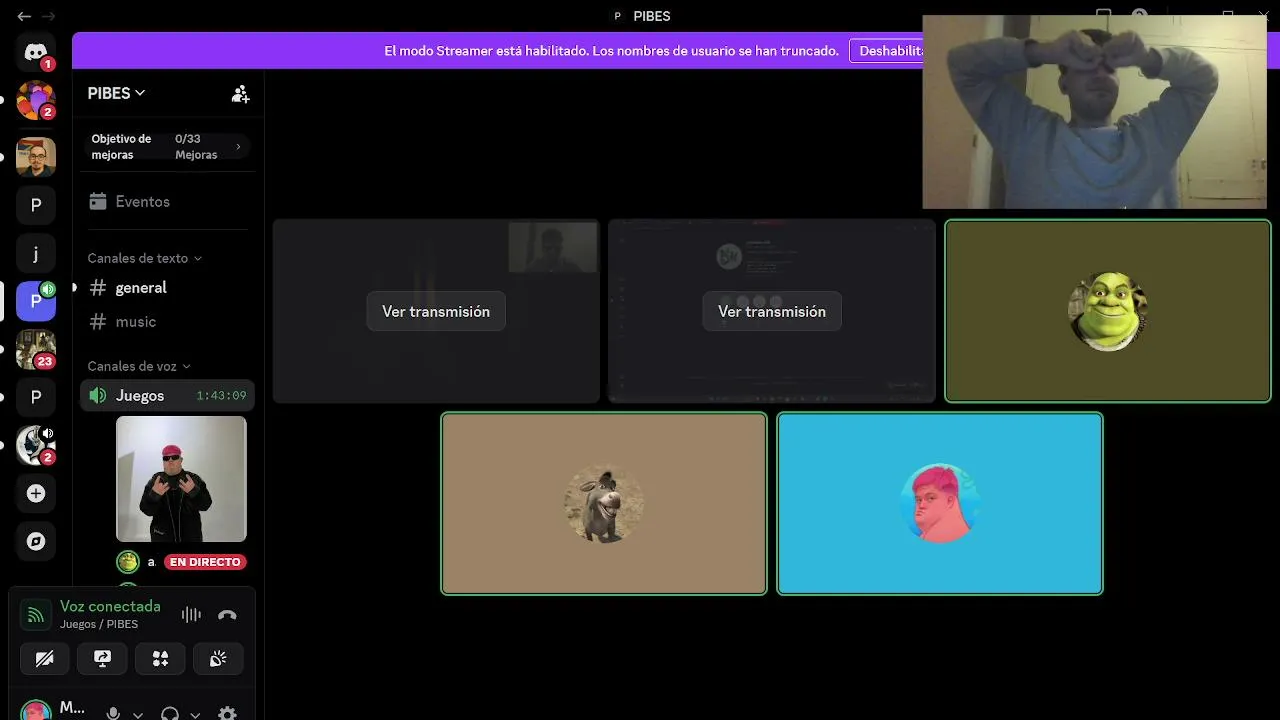The width and height of the screenshot is (1280, 720).
Task: Open Discord home direct messages
Action: tap(36, 52)
